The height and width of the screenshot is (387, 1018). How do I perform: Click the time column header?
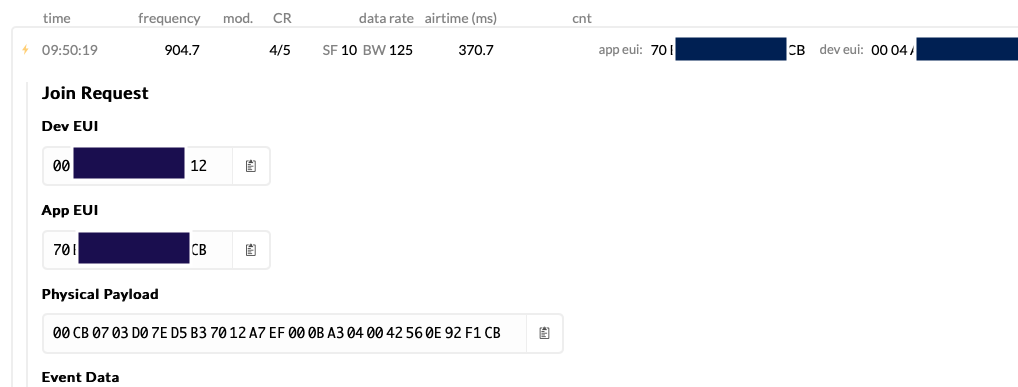[x=56, y=18]
